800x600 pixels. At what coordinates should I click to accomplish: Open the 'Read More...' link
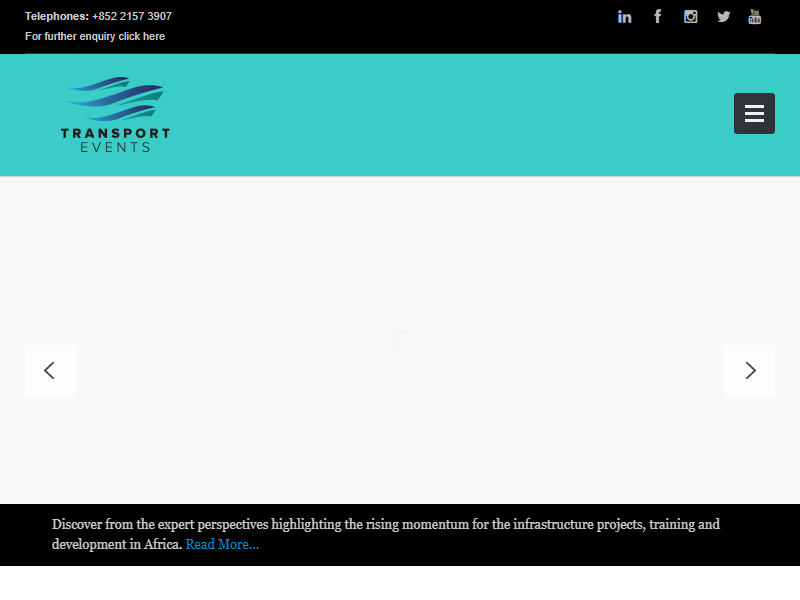pos(222,545)
